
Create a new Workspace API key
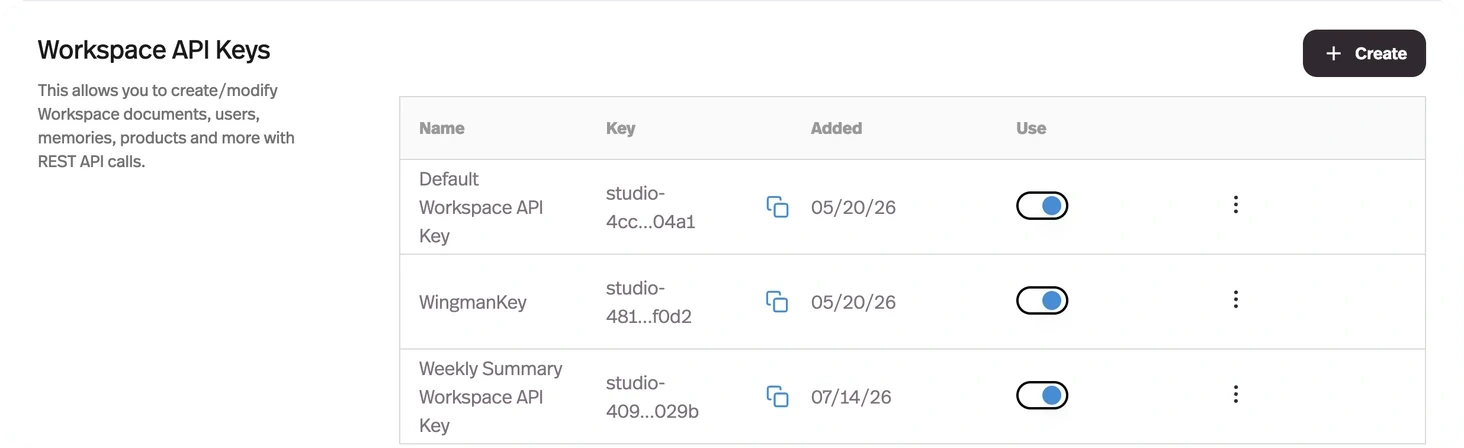1364,54
